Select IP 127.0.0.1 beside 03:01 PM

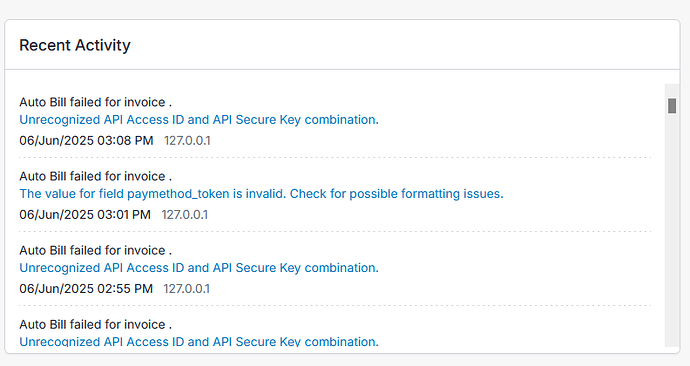click(185, 215)
